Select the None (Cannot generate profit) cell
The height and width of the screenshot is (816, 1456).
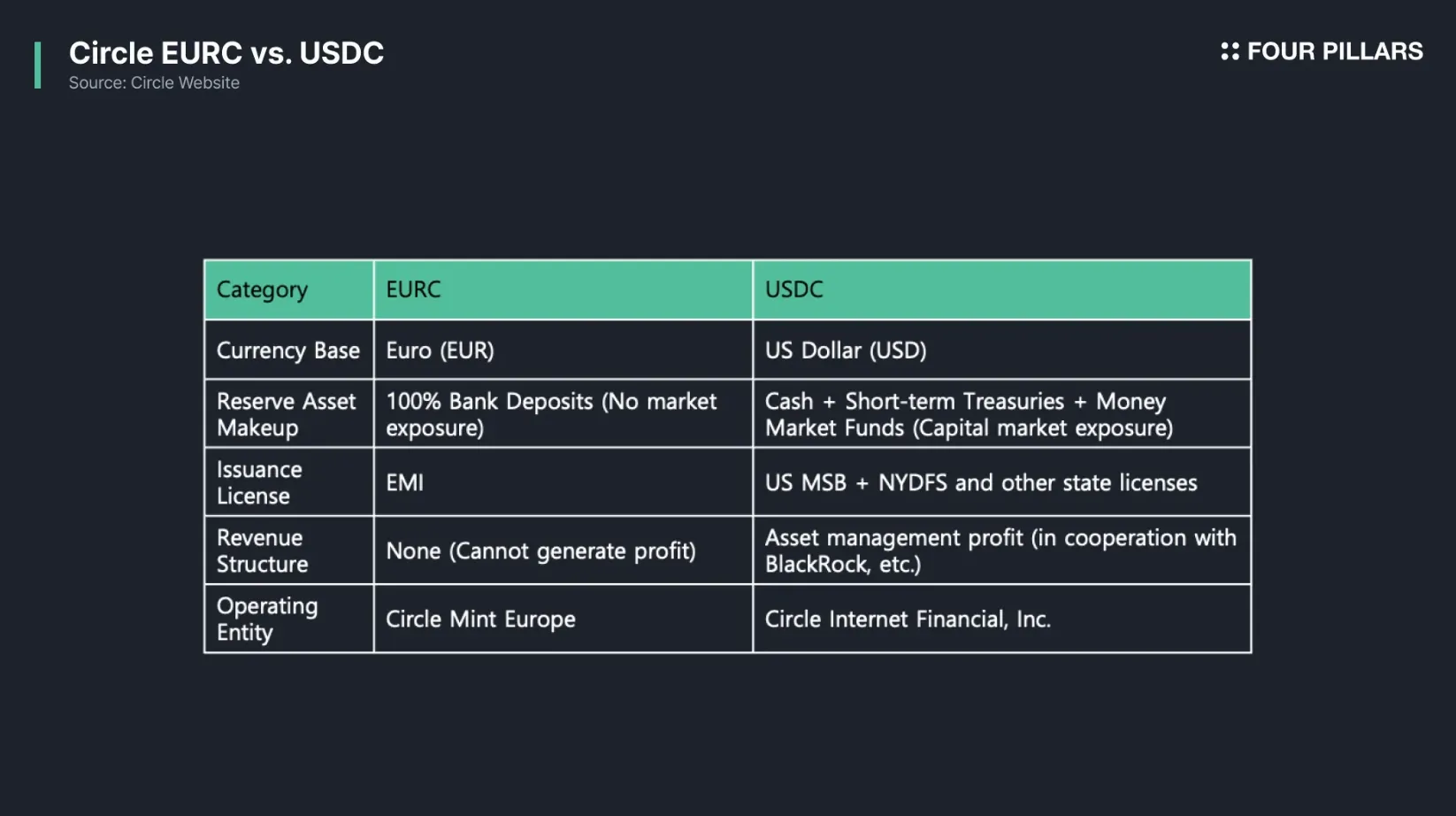pos(563,550)
